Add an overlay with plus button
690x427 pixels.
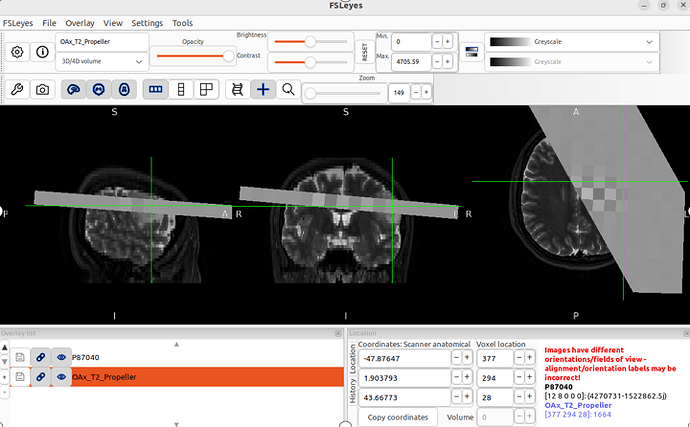pyautogui.click(x=4, y=377)
